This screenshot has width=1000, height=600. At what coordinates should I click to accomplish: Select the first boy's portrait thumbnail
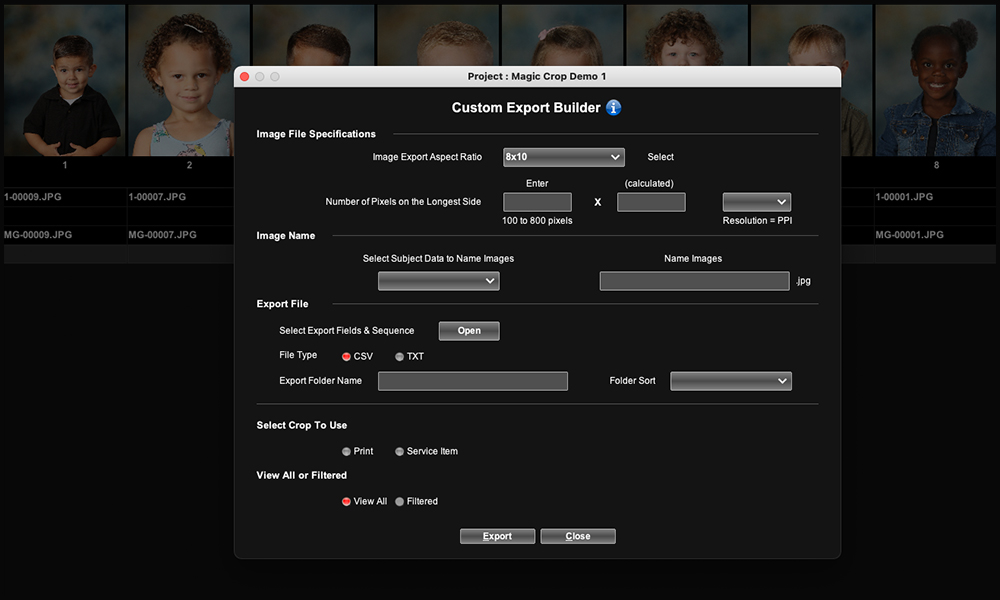coord(64,80)
